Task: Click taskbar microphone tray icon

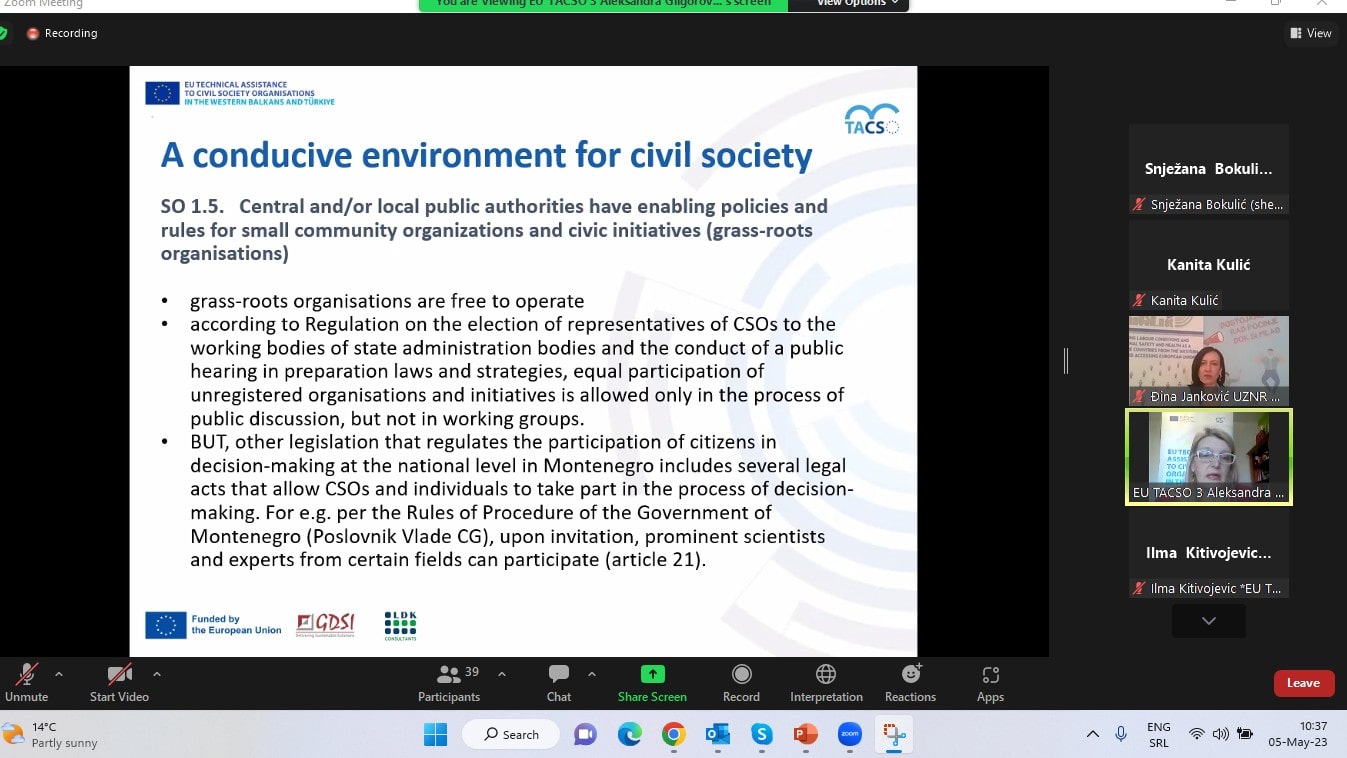Action: coord(1121,735)
